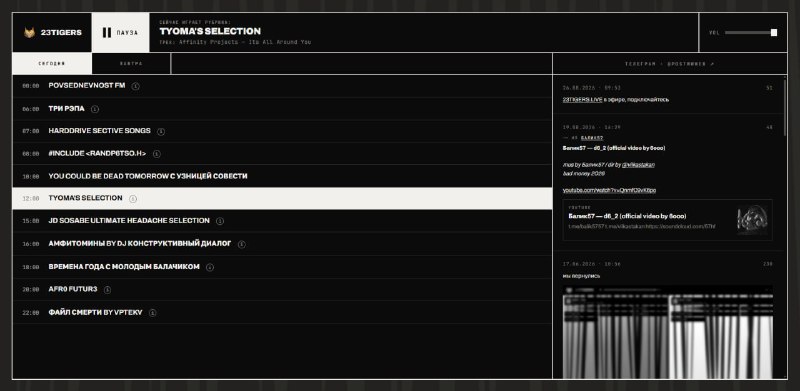The width and height of the screenshot is (800, 391).
Task: Open info for АМФИТОМИНЫ BY DJ КОНСТРУКТИВНЫЙ ДИАЛОГ
Action: coord(241,244)
